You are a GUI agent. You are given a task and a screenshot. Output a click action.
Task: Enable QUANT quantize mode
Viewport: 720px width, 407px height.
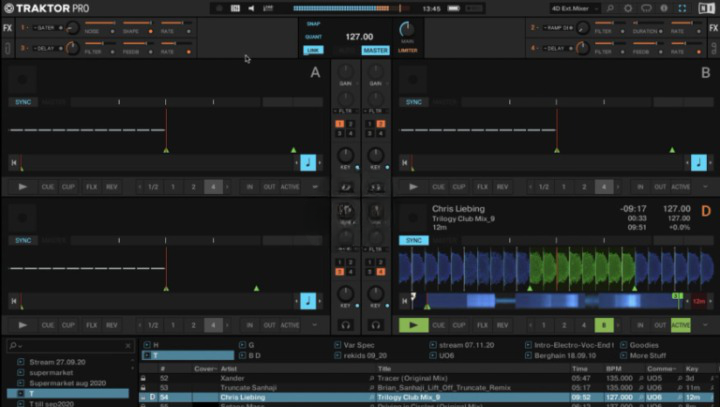click(x=313, y=37)
